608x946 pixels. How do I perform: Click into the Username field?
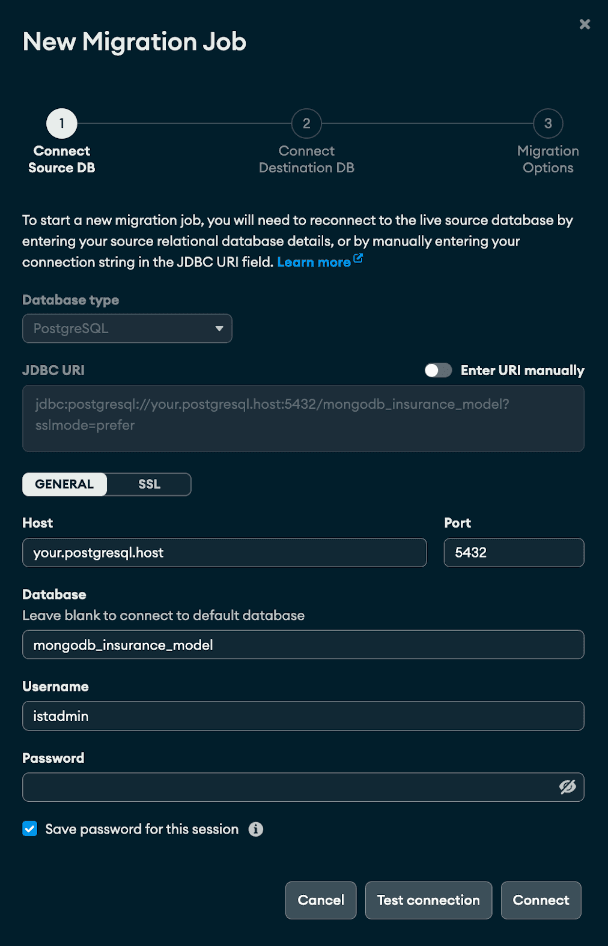(303, 716)
